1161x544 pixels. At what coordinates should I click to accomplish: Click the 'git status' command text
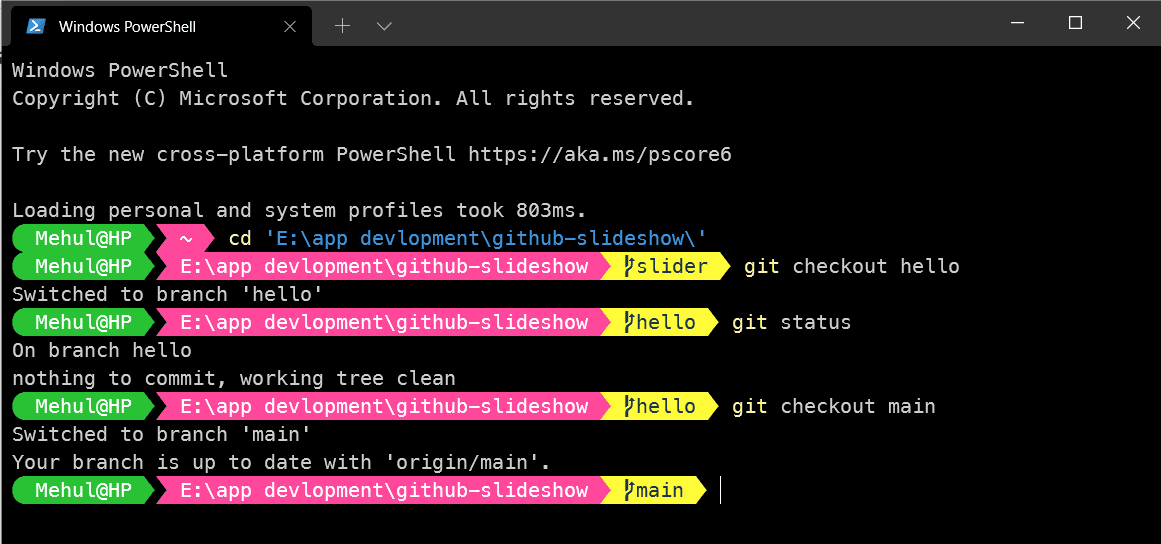pos(791,322)
